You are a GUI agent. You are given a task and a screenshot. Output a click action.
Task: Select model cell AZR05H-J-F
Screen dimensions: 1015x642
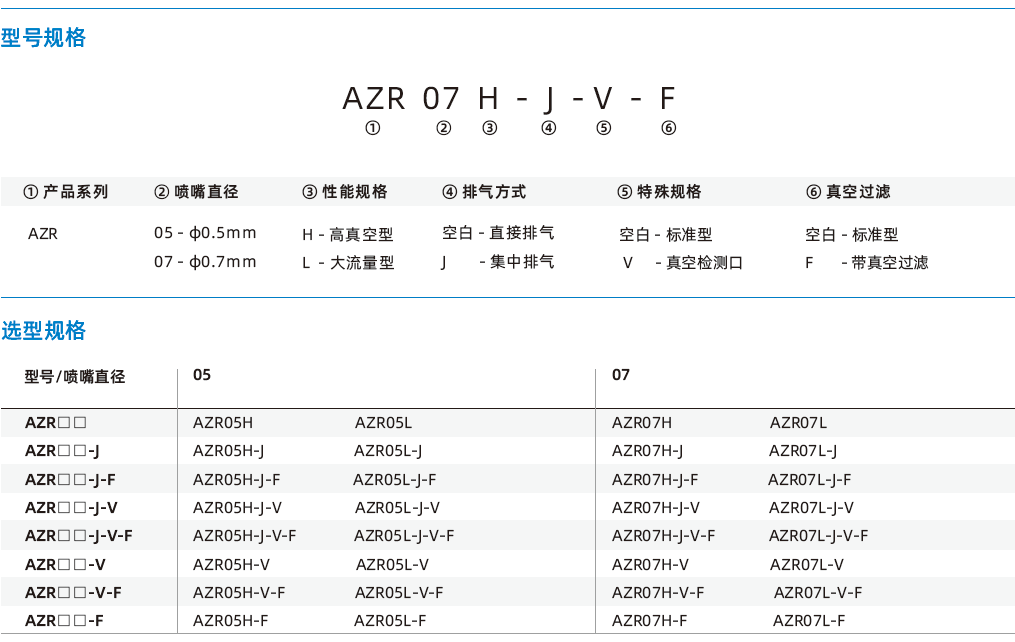pyautogui.click(x=236, y=480)
